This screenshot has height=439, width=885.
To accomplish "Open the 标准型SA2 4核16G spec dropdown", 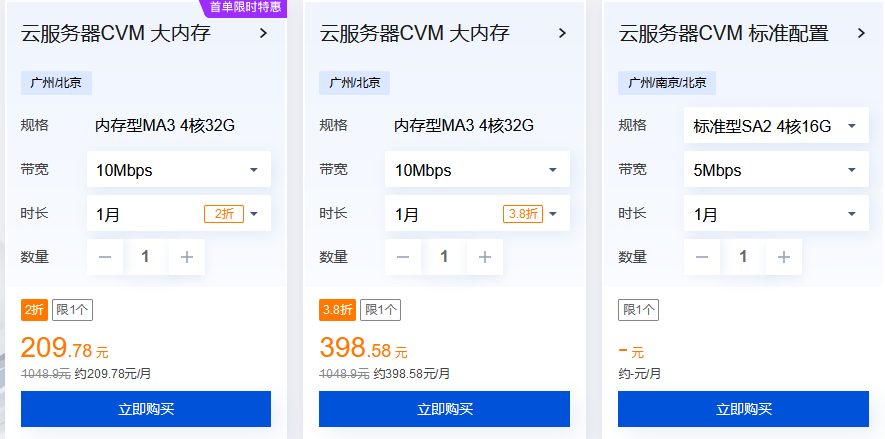I will [x=776, y=125].
